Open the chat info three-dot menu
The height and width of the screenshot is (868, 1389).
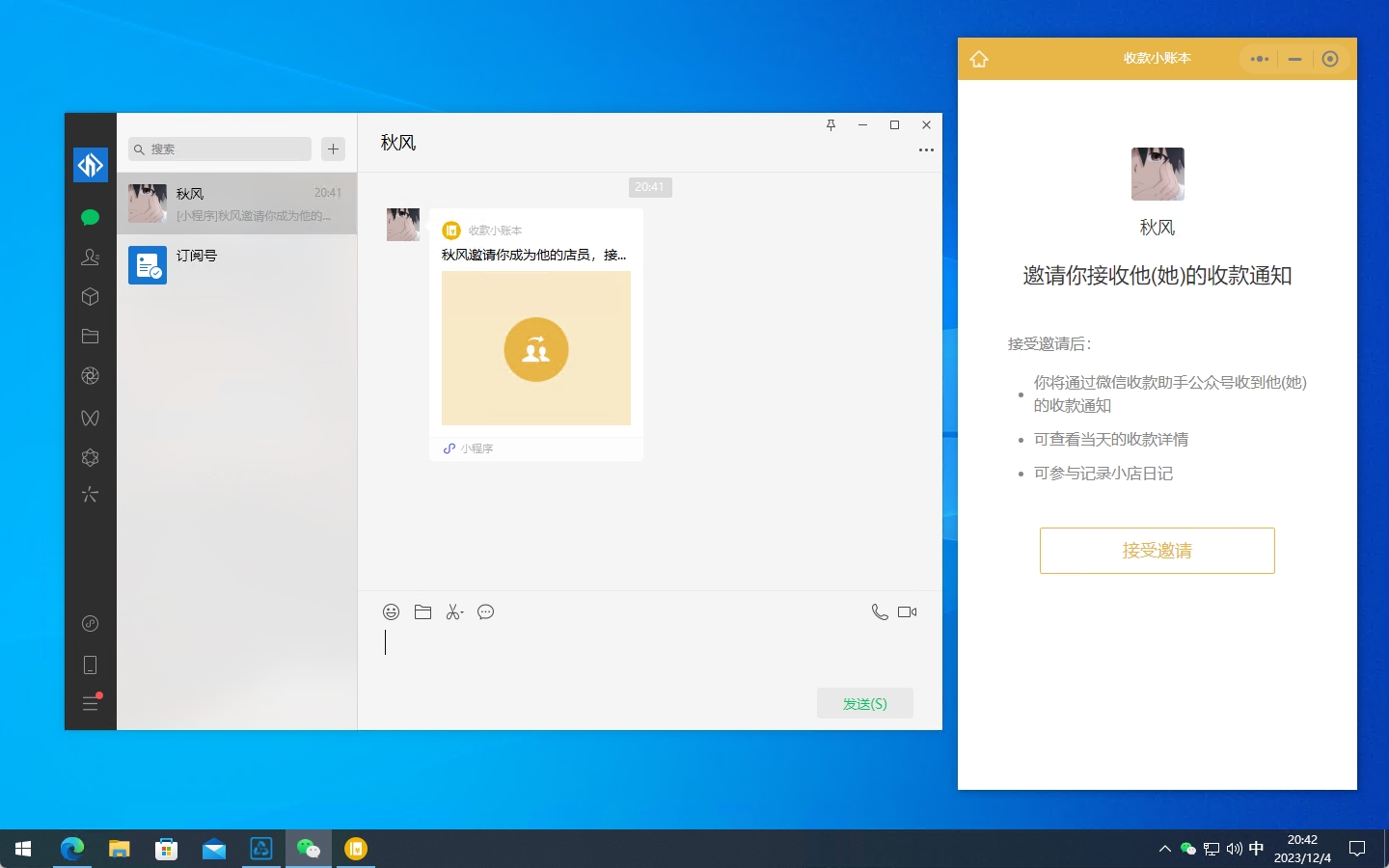[926, 150]
